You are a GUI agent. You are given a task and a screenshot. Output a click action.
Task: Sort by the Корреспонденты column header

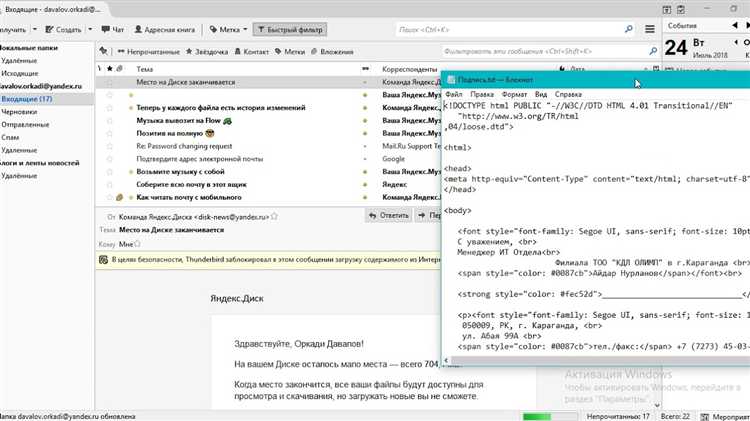[409, 69]
